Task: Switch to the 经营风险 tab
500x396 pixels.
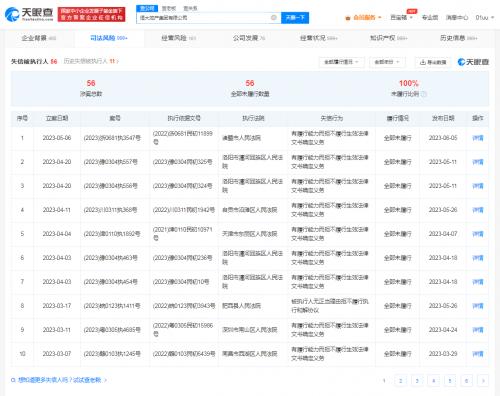Action: click(178, 38)
